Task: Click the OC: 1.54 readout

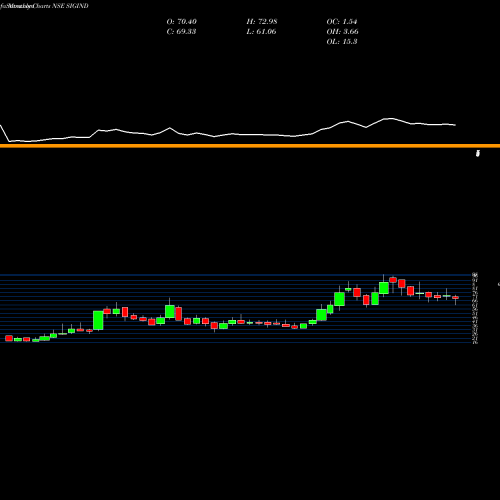Action: pyautogui.click(x=342, y=22)
